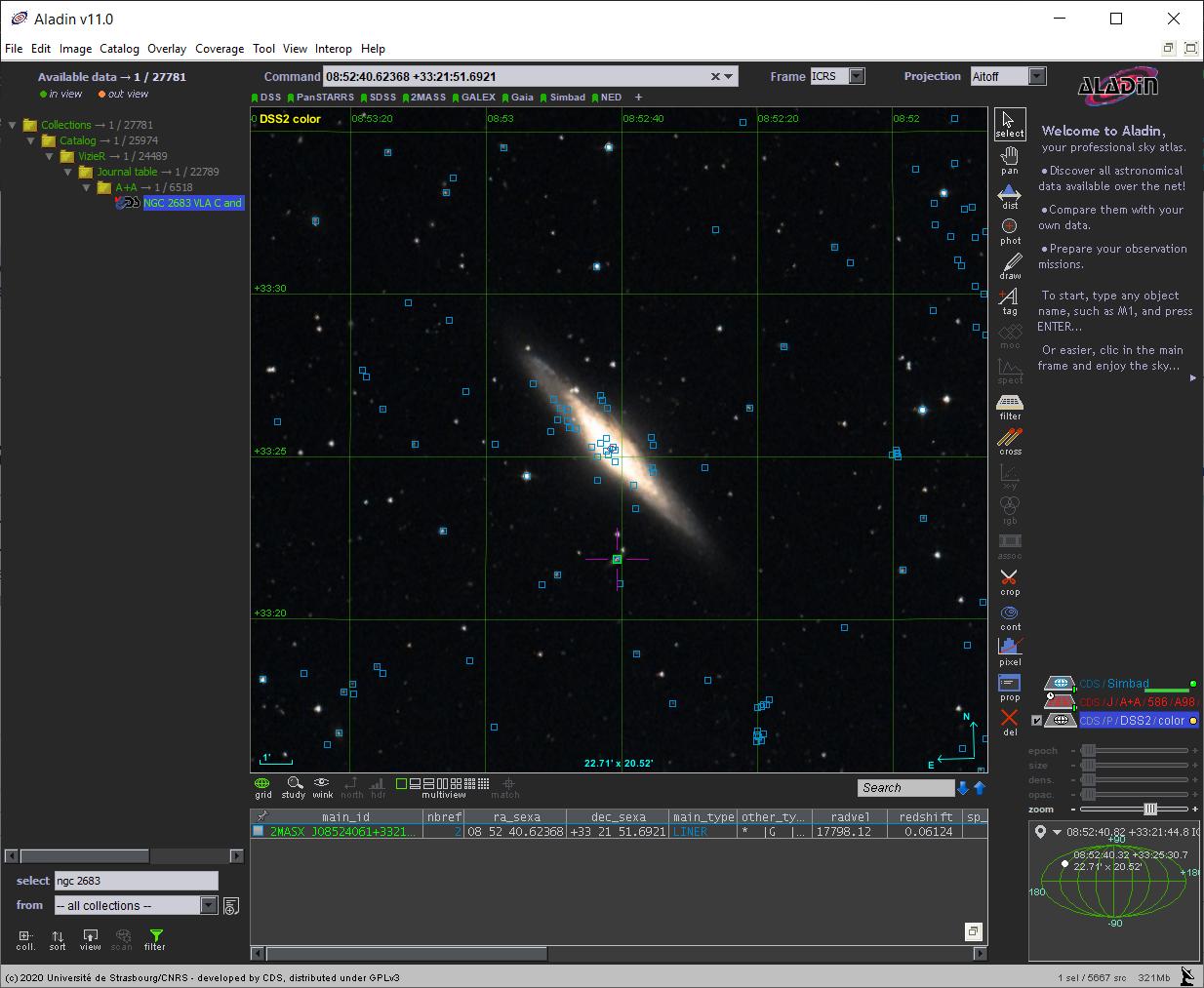Delete selected plane with del icon
The width and height of the screenshot is (1204, 988).
pyautogui.click(x=1010, y=722)
